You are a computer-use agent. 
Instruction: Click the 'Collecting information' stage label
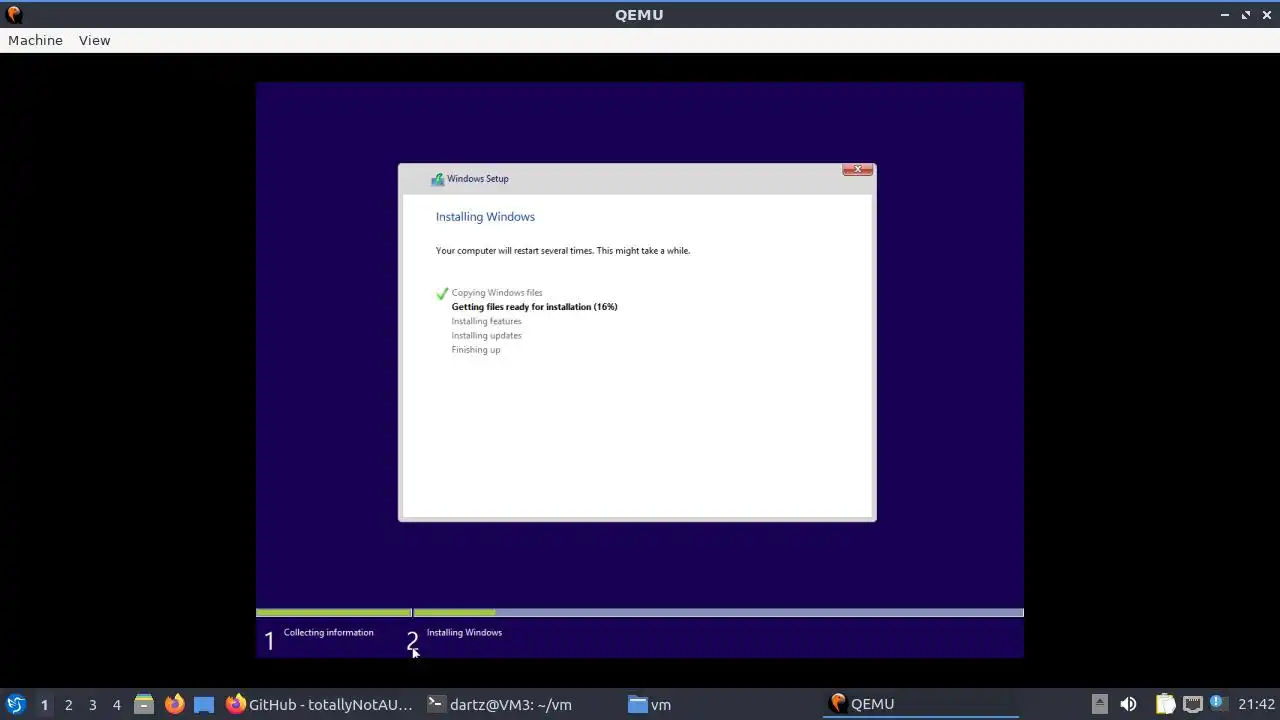point(328,632)
